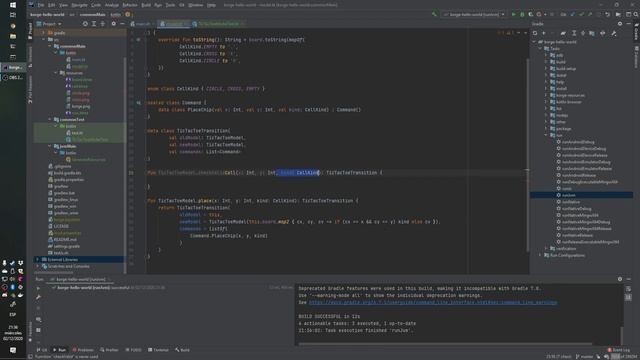Open the Project view selector dropdown
640x360 pixels.
tap(49, 24)
